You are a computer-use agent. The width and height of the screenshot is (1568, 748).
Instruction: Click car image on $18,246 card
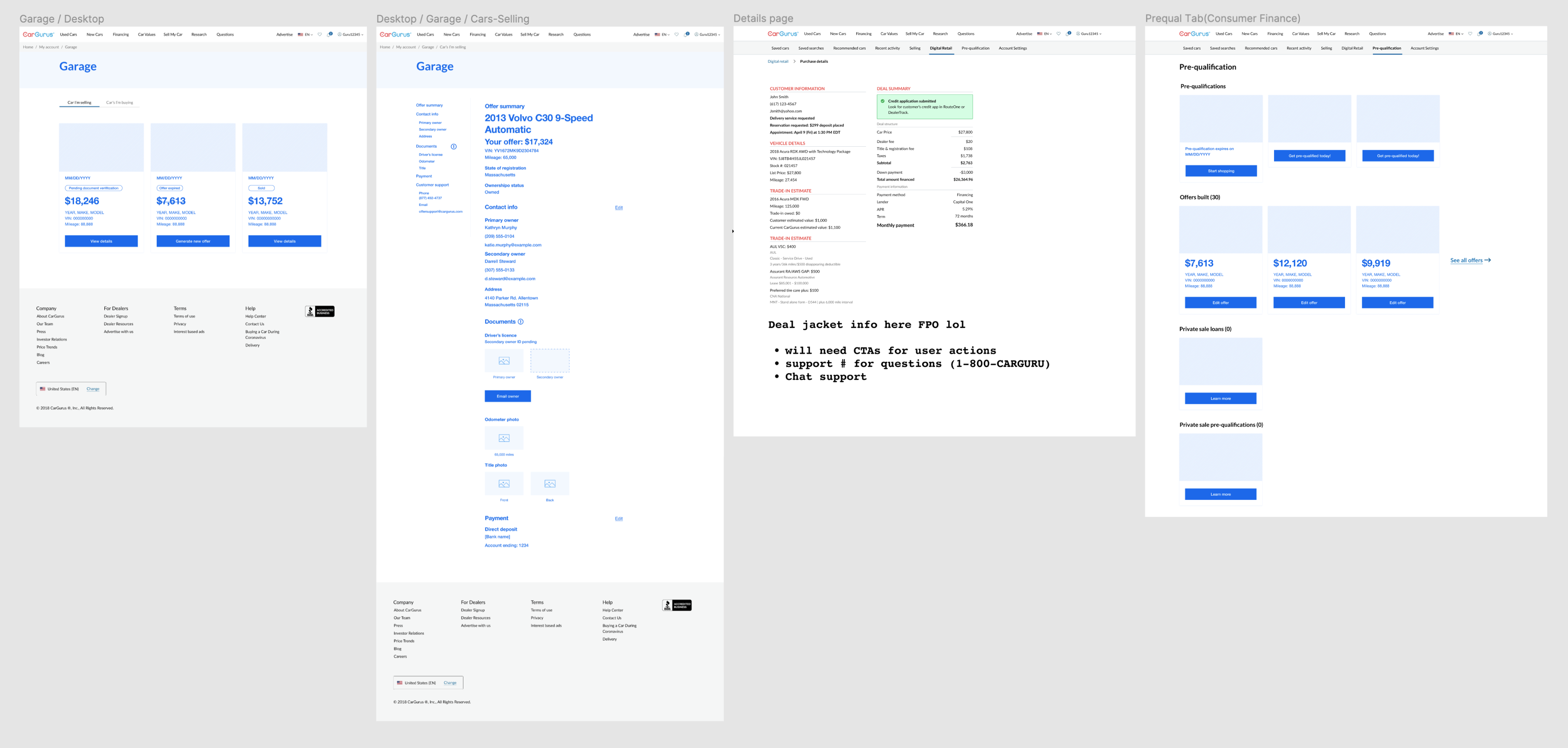click(x=101, y=147)
